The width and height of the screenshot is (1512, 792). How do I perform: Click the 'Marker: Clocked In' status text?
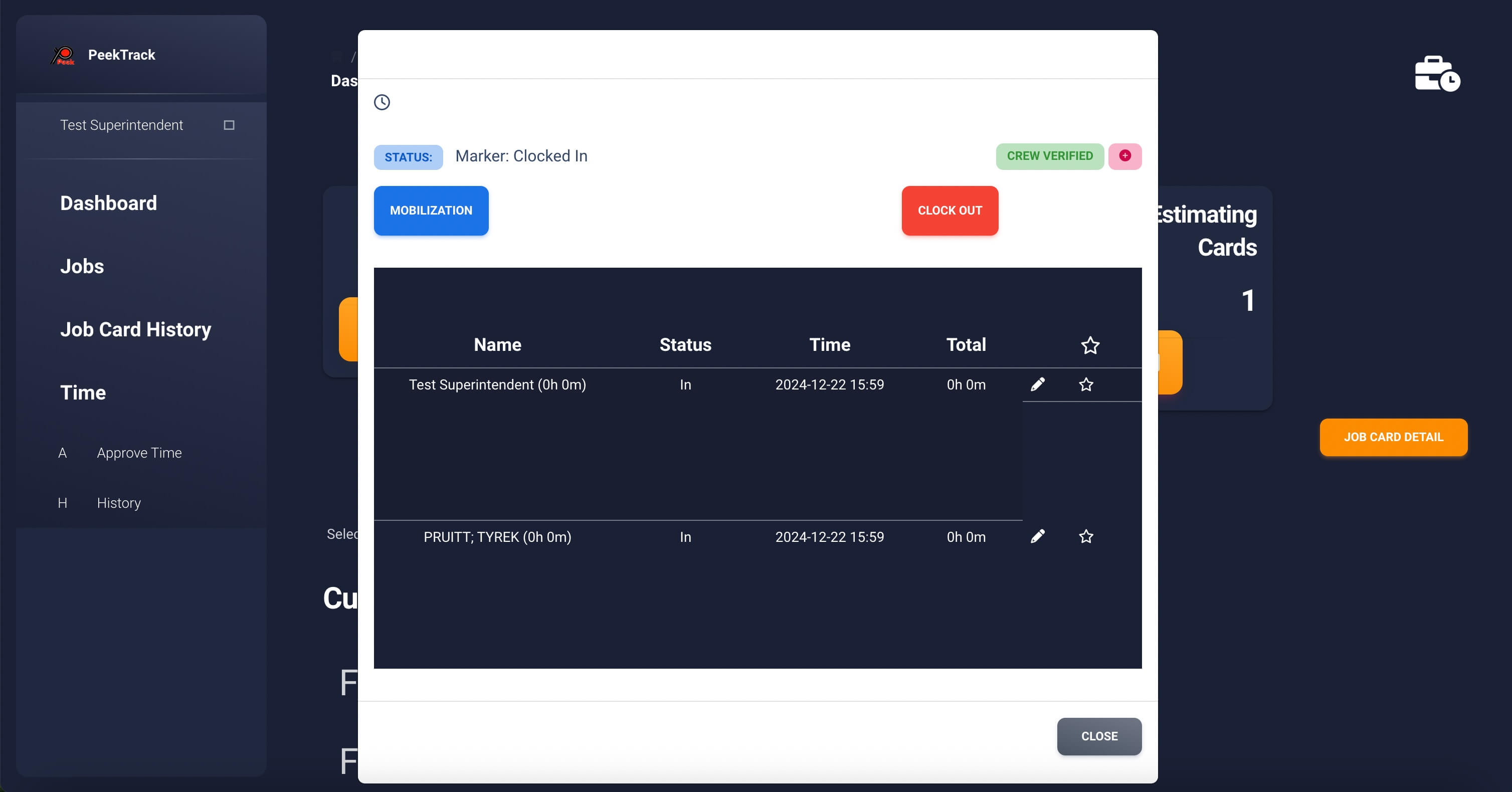pos(521,156)
